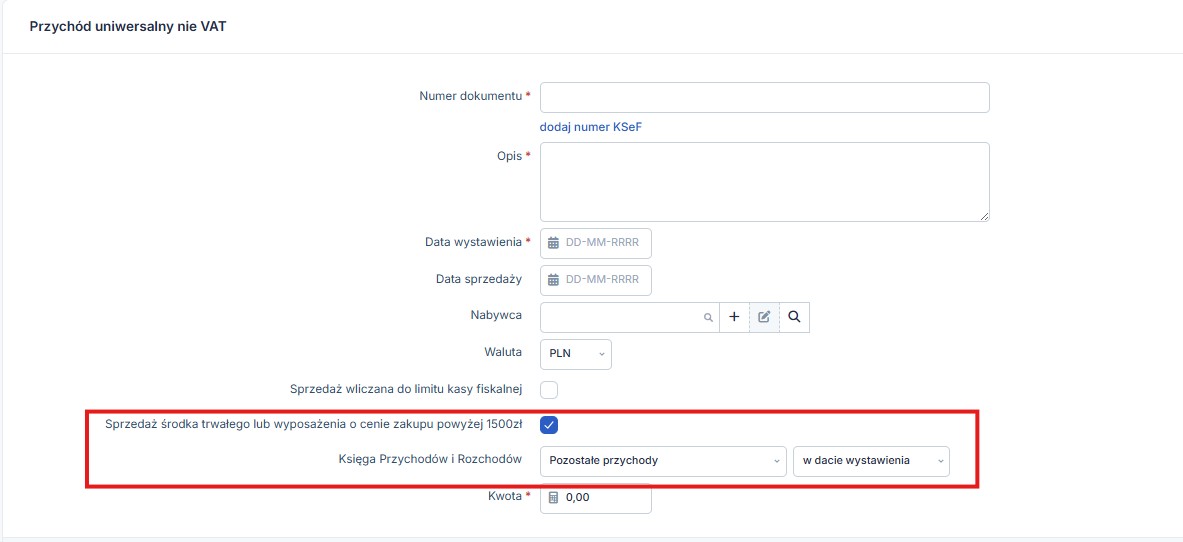Focus the Numer dokumentu input field

[764, 98]
